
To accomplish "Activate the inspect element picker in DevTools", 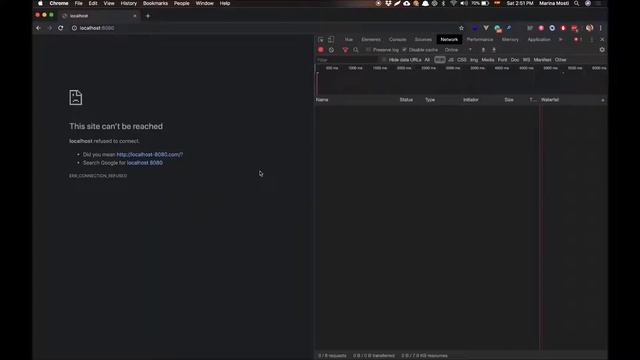I will (x=321, y=40).
